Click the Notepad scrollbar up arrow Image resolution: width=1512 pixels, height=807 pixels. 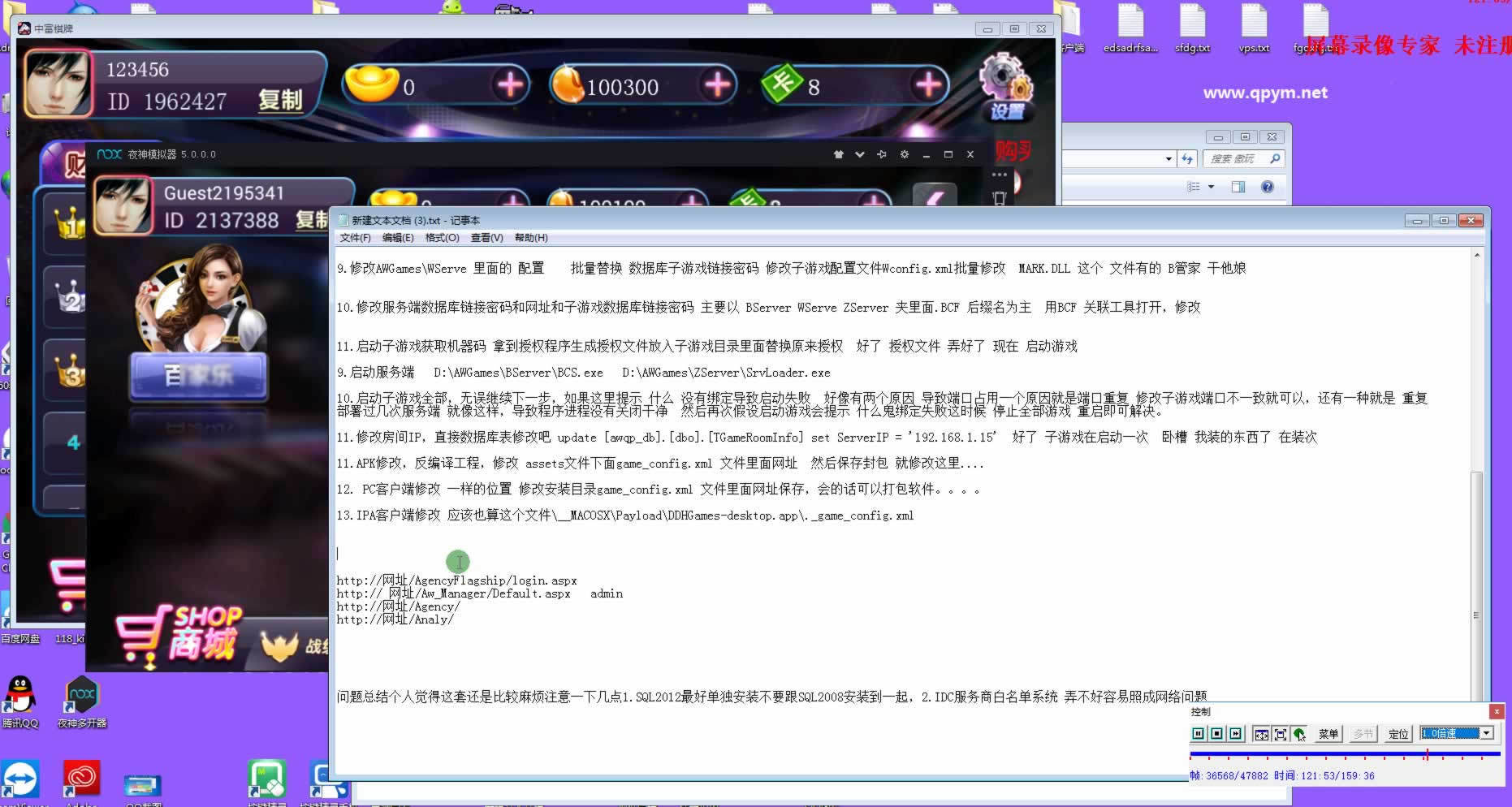[1476, 255]
